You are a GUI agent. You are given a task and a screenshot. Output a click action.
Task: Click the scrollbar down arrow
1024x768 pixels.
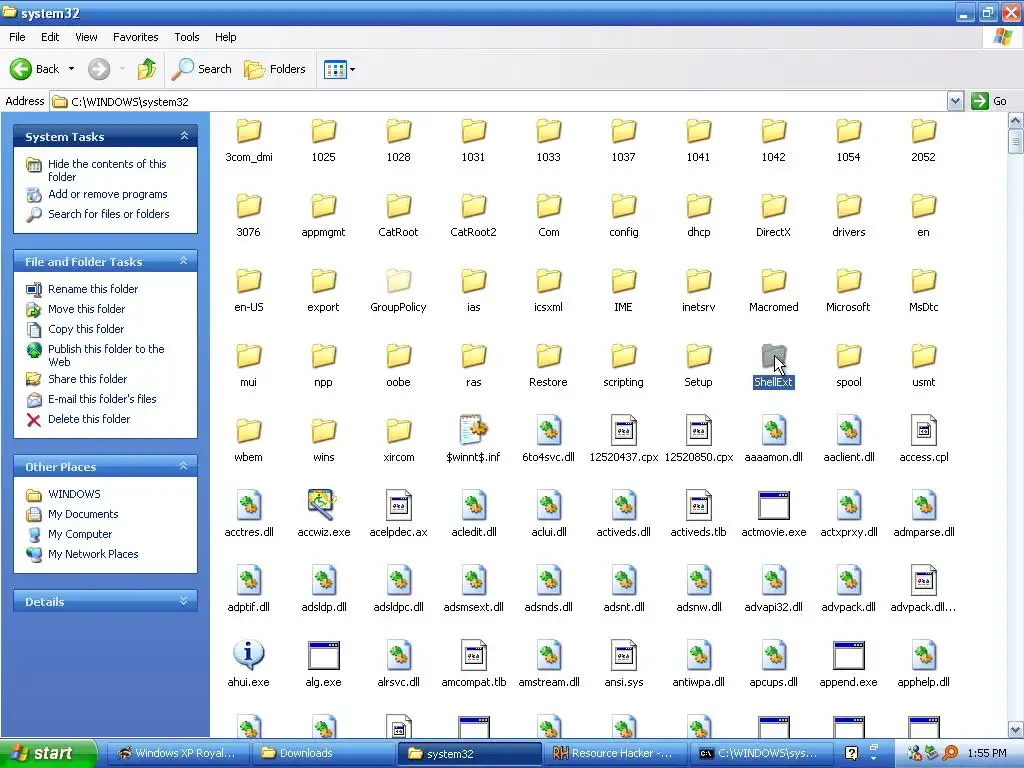point(1015,729)
